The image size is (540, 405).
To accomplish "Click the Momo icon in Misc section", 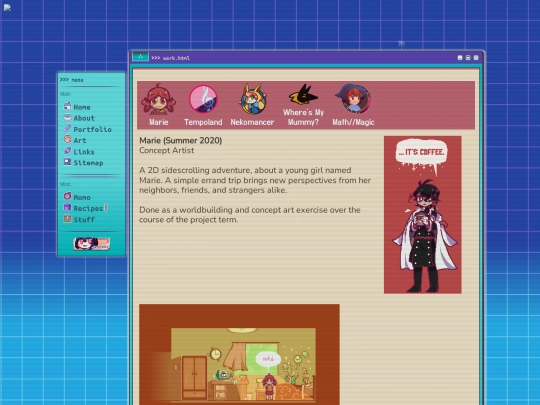I will click(x=68, y=196).
